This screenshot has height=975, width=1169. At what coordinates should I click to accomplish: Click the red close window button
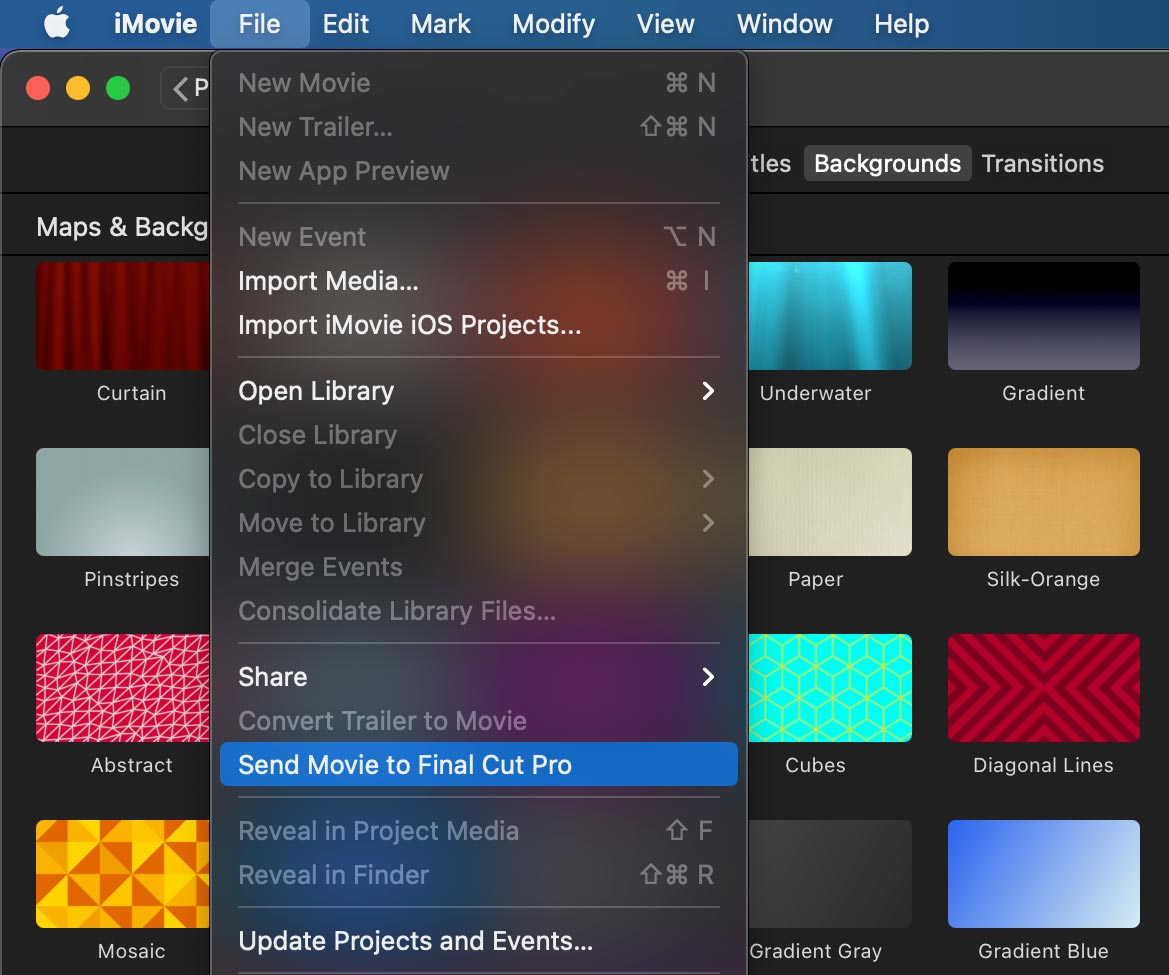pyautogui.click(x=38, y=88)
